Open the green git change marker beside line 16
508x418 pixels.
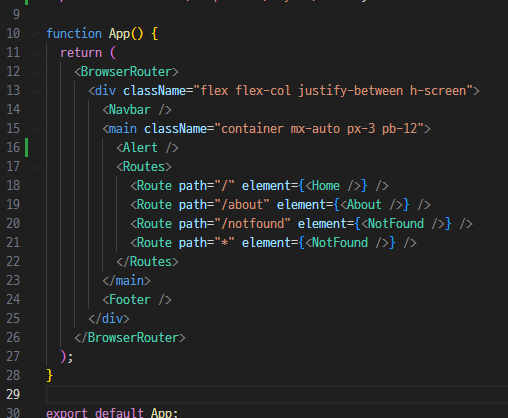pos(26,148)
